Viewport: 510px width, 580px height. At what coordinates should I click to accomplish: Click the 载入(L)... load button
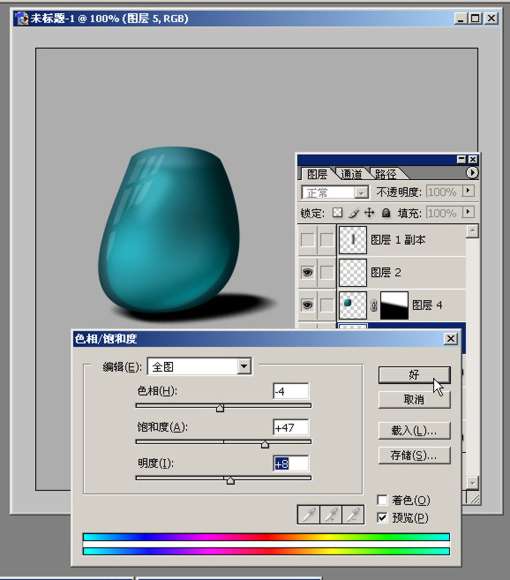point(414,431)
